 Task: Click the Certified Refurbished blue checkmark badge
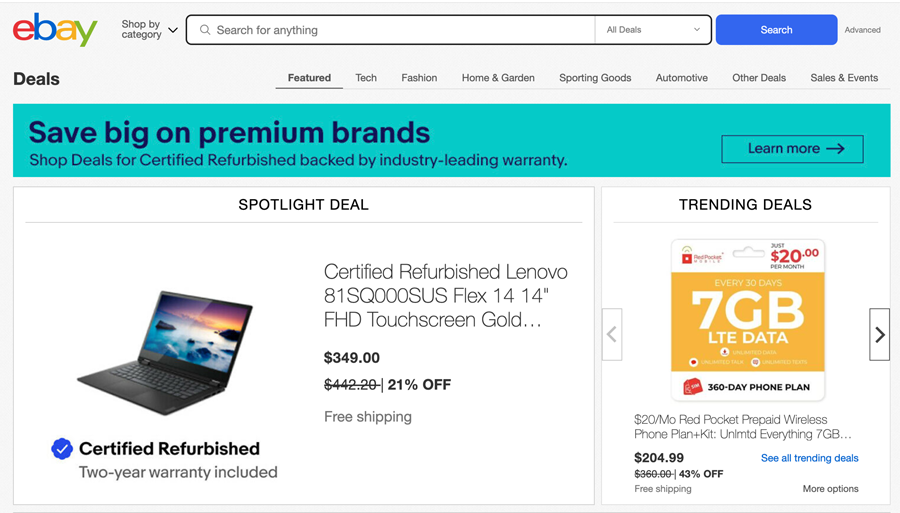click(x=62, y=449)
